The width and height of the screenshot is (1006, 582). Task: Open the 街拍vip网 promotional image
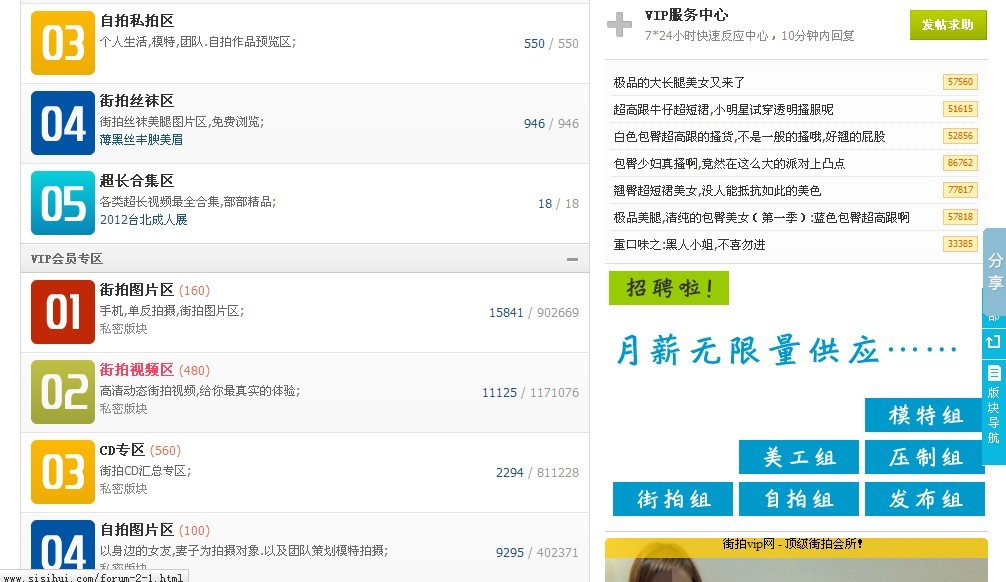click(796, 560)
